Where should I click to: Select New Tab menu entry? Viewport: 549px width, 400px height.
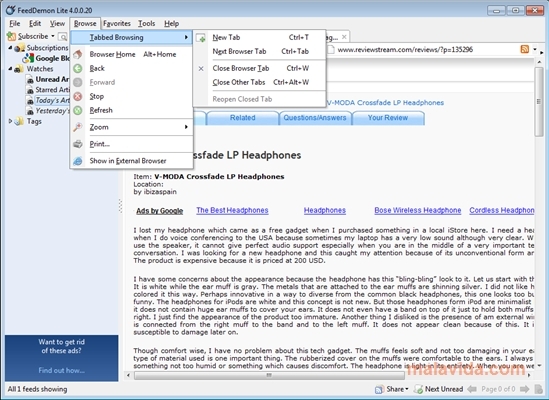259,37
